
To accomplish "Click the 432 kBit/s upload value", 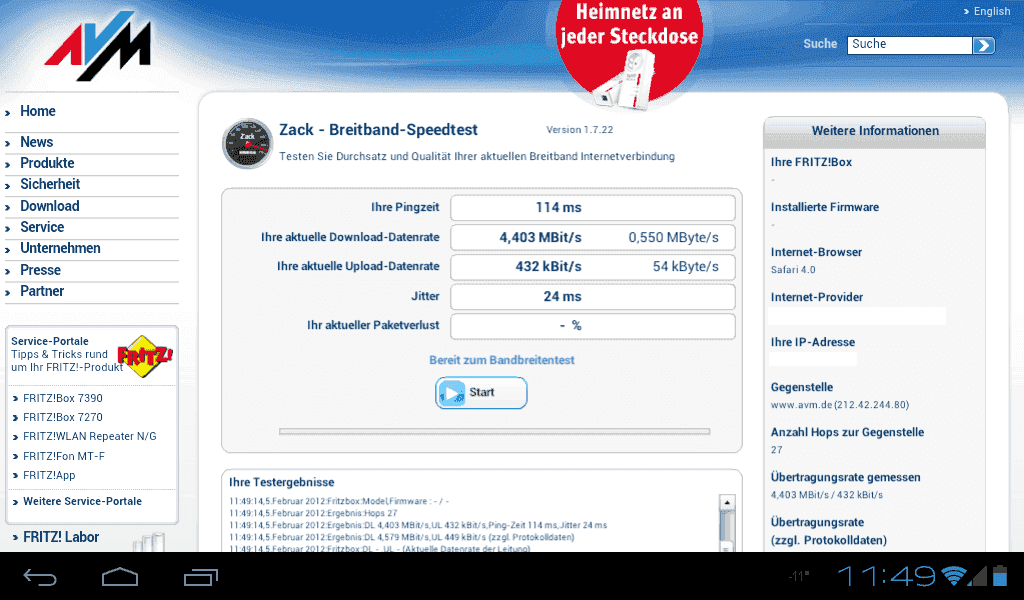I will (x=548, y=266).
